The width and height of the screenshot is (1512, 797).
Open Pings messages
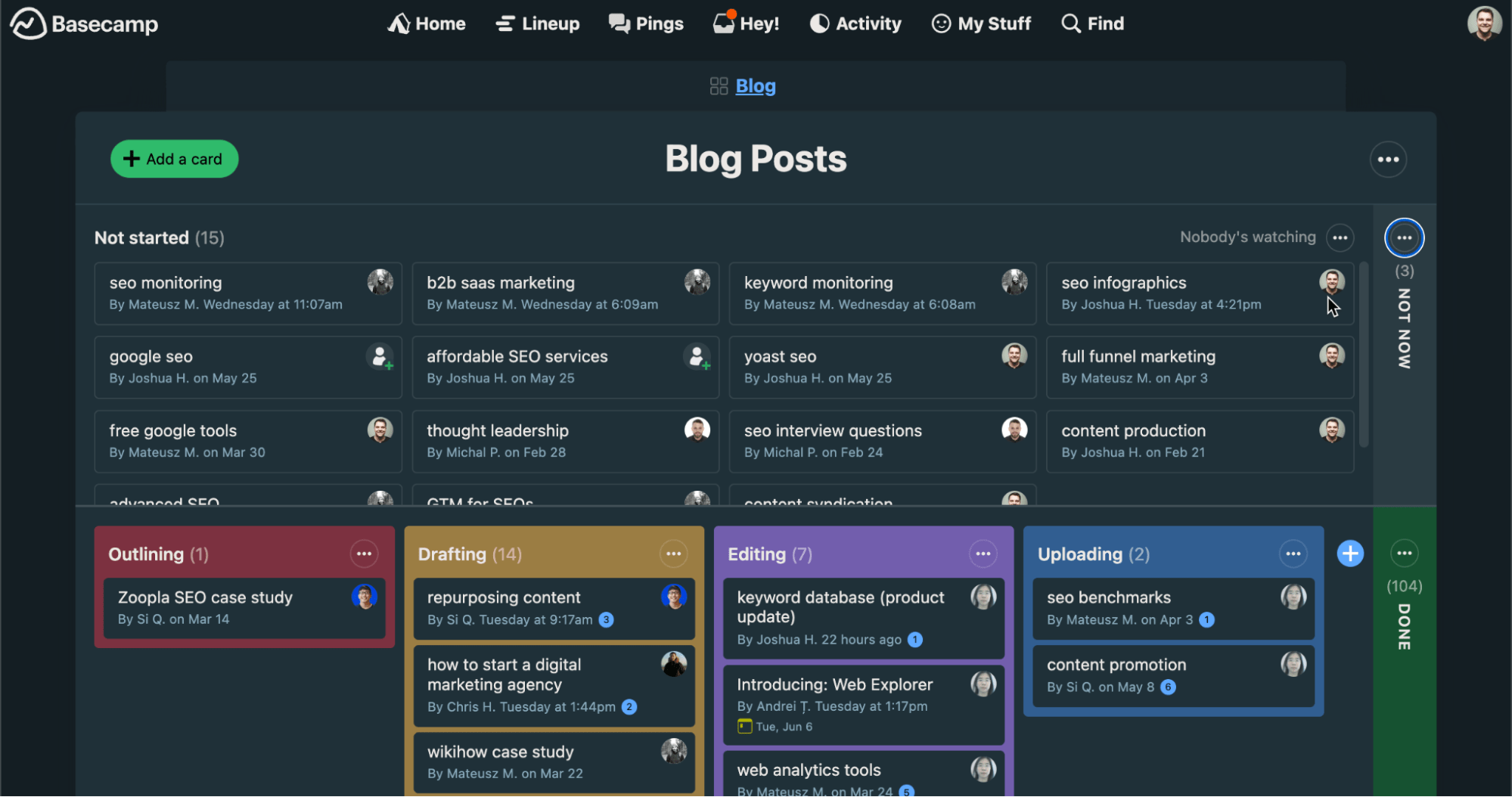click(x=646, y=23)
